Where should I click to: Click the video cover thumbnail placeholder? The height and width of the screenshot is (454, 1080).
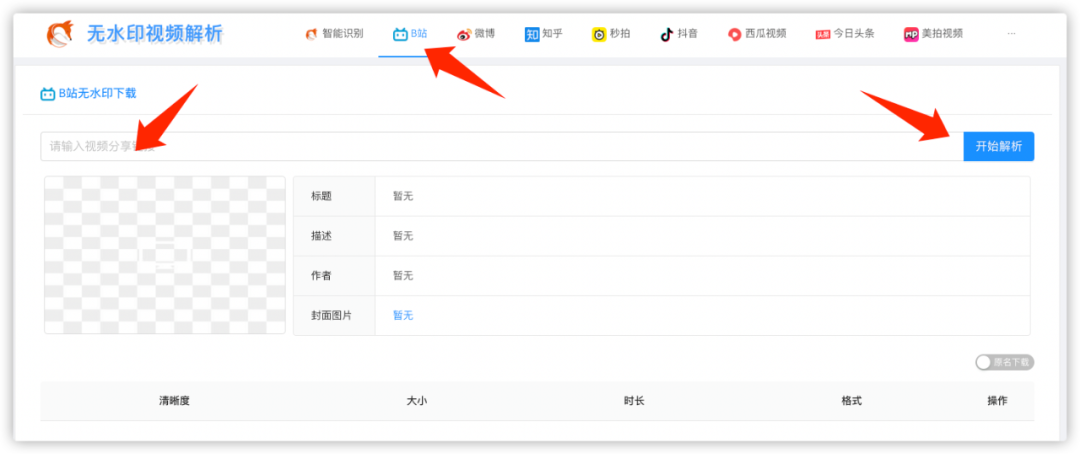165,255
